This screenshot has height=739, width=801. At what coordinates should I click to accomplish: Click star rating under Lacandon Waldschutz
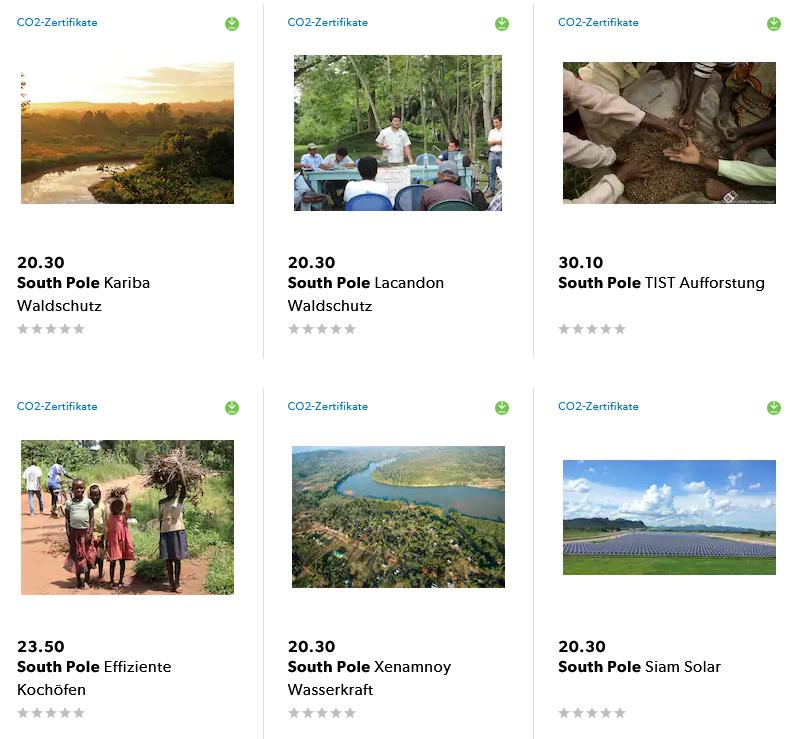(x=321, y=329)
